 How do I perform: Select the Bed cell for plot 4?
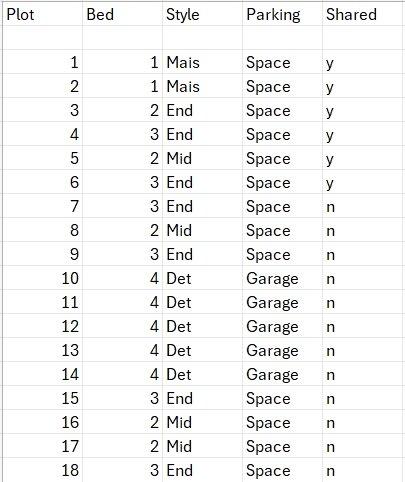pos(123,134)
